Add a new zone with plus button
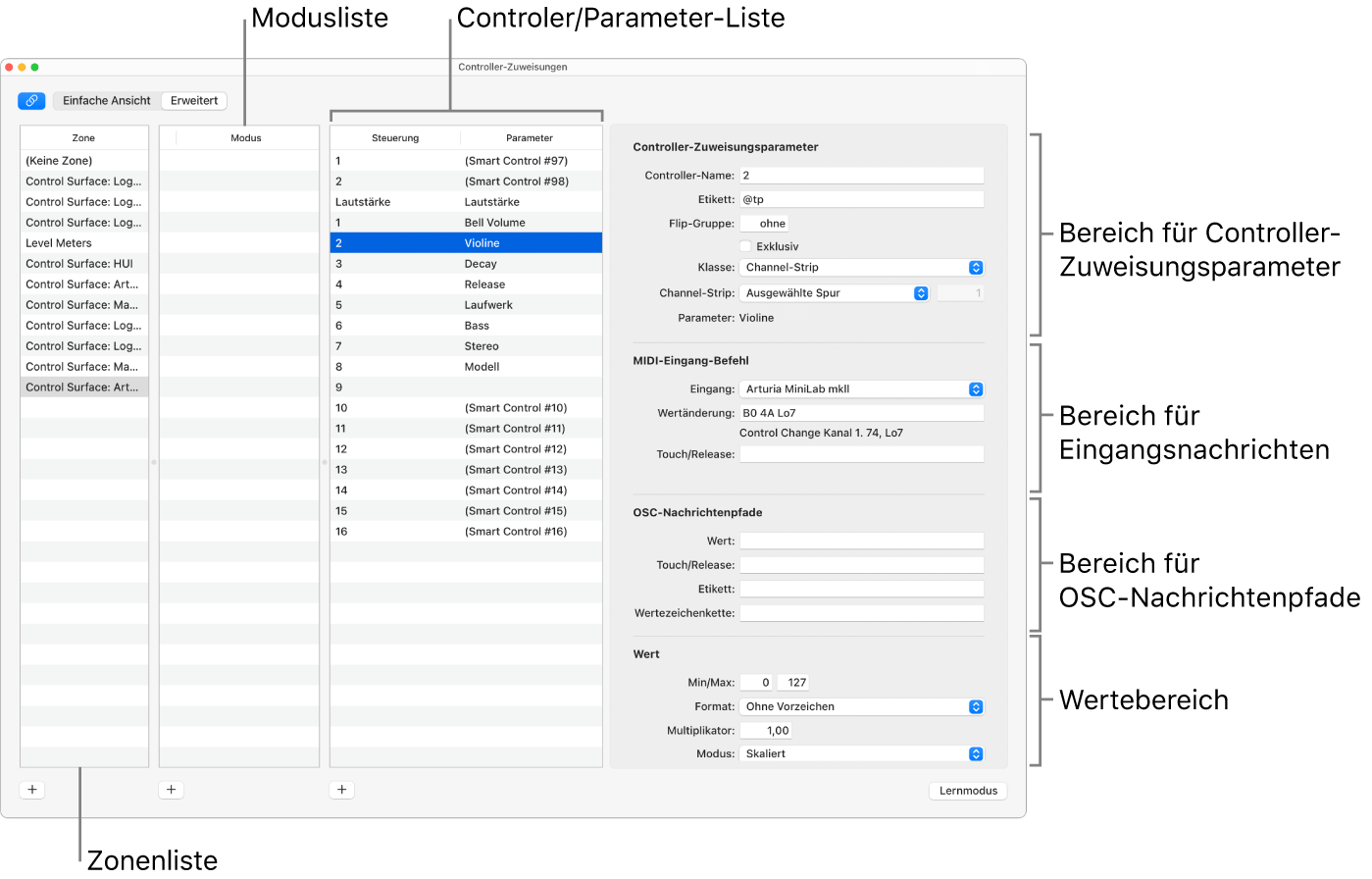 click(32, 790)
